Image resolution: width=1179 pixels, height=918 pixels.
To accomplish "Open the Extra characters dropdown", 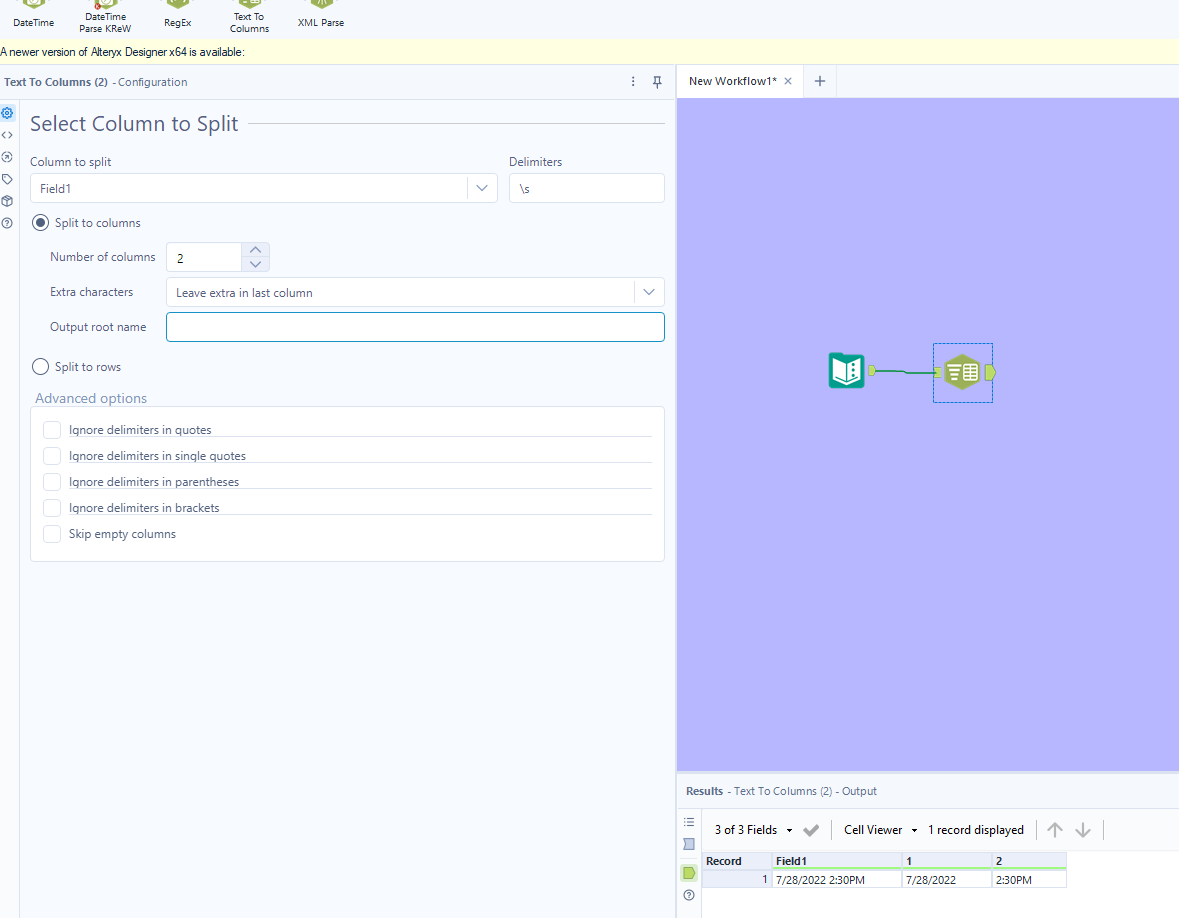I will pos(649,292).
